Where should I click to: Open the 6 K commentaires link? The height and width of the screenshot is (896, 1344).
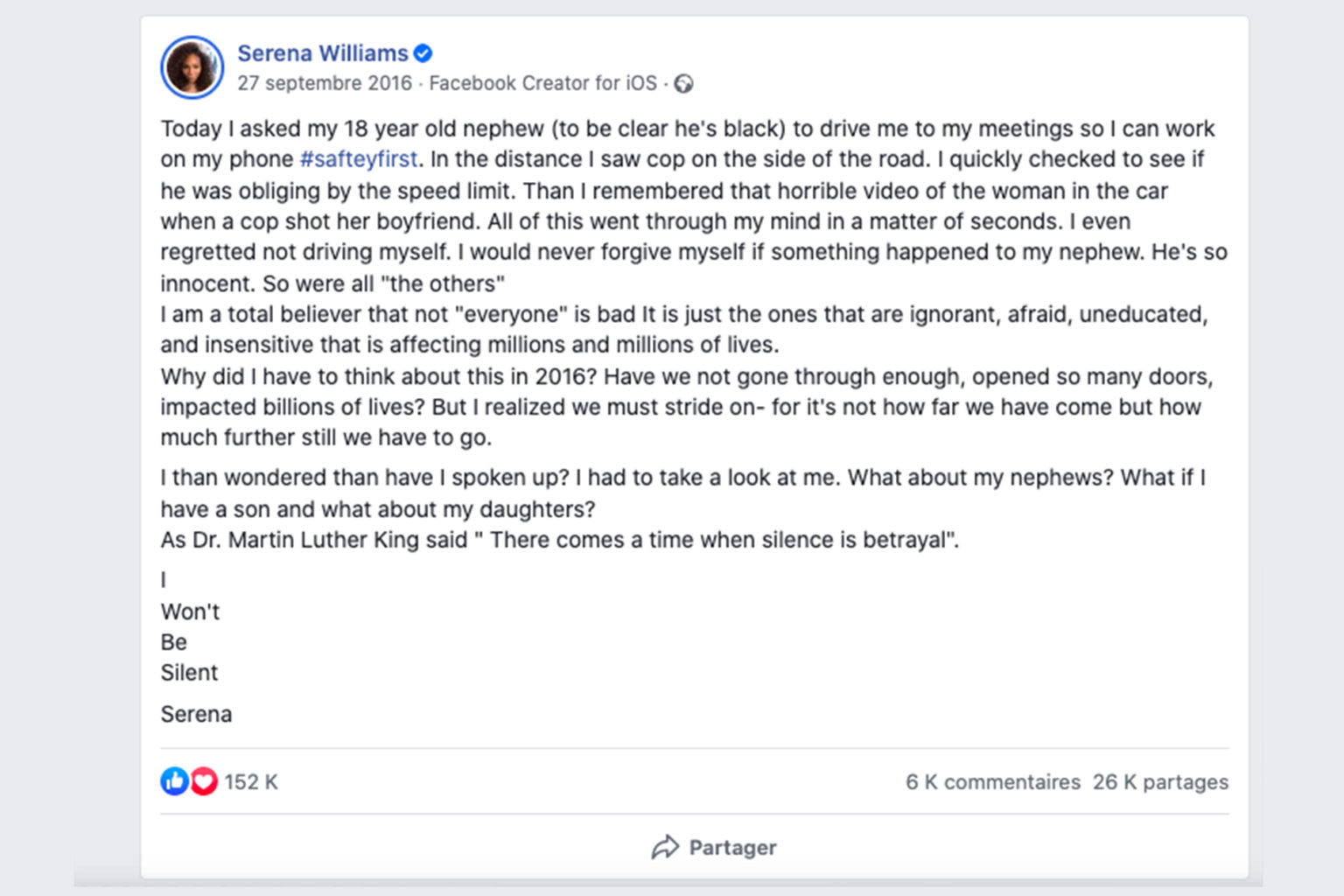point(992,782)
